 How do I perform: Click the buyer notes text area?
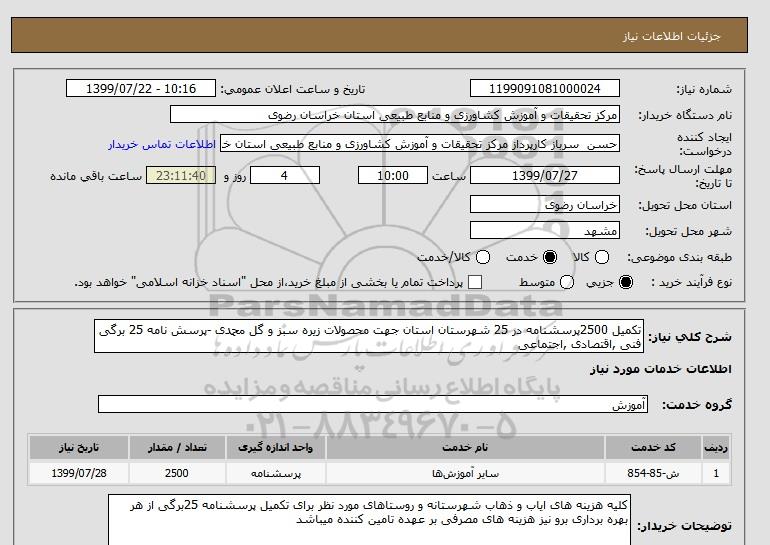pyautogui.click(x=369, y=519)
